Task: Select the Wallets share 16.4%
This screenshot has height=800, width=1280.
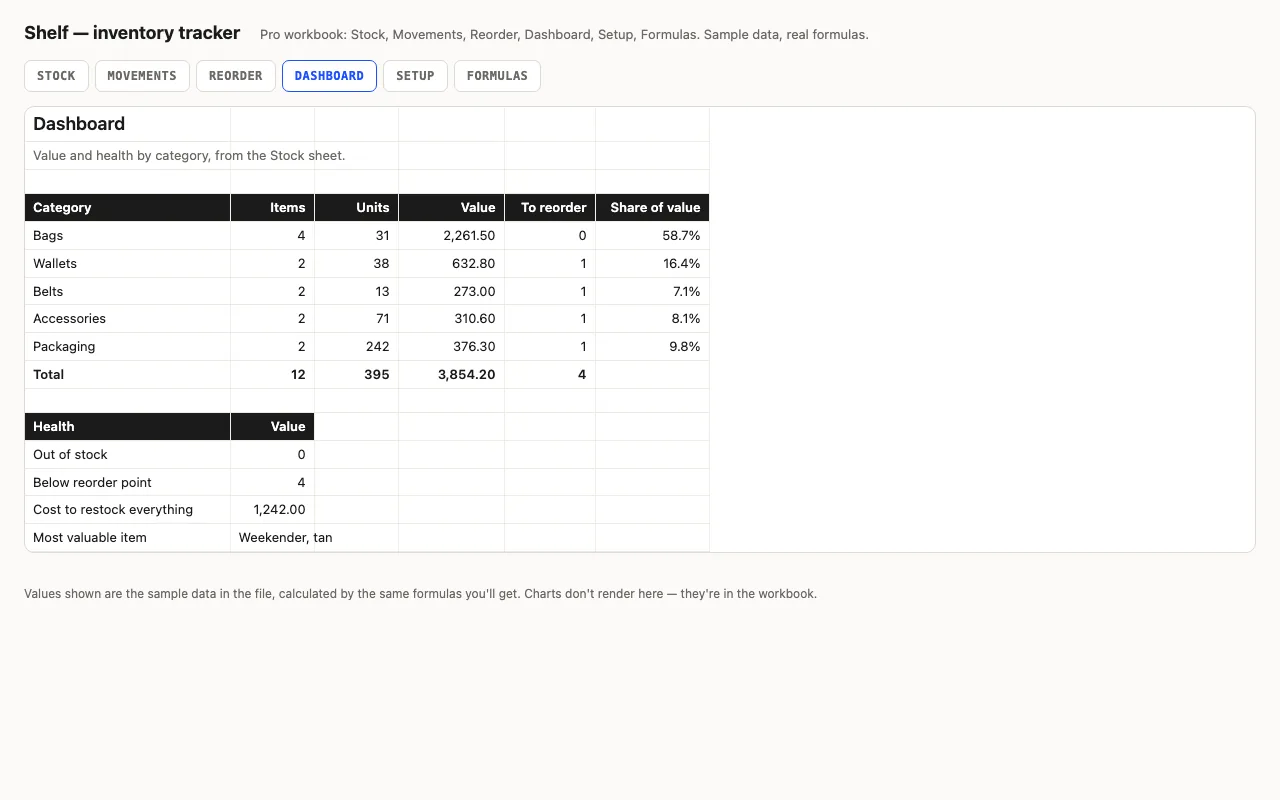Action: [x=653, y=264]
